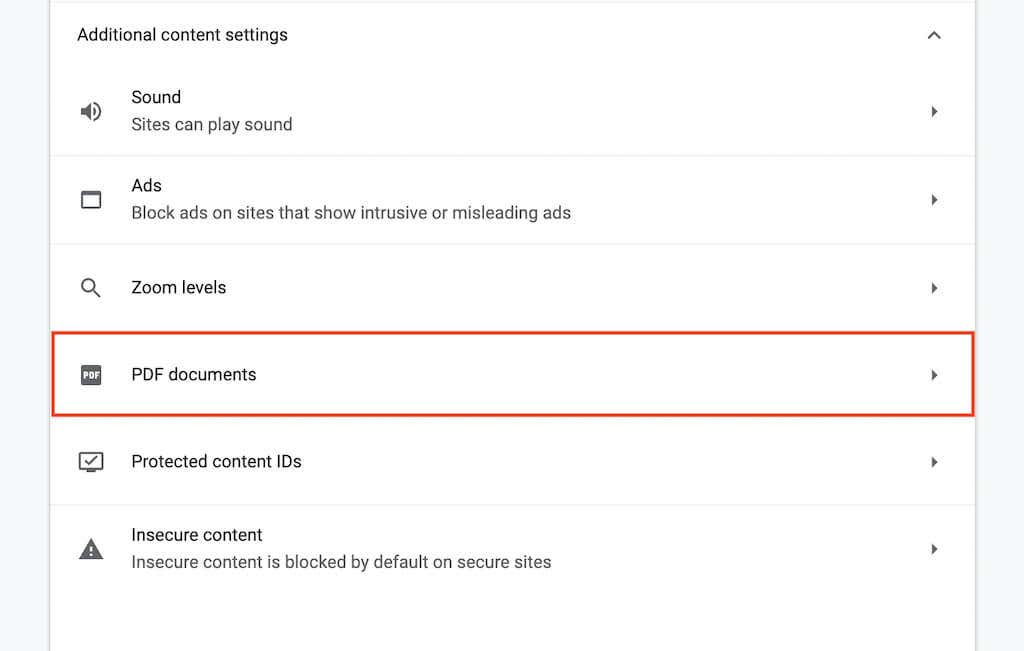Click the Ads window icon
Screen dimensions: 1024x651
91,199
